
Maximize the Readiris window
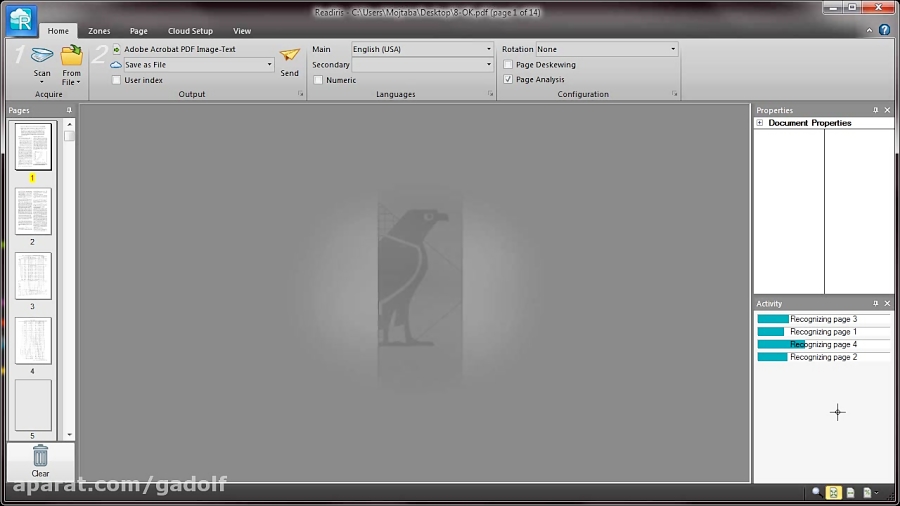[852, 7]
